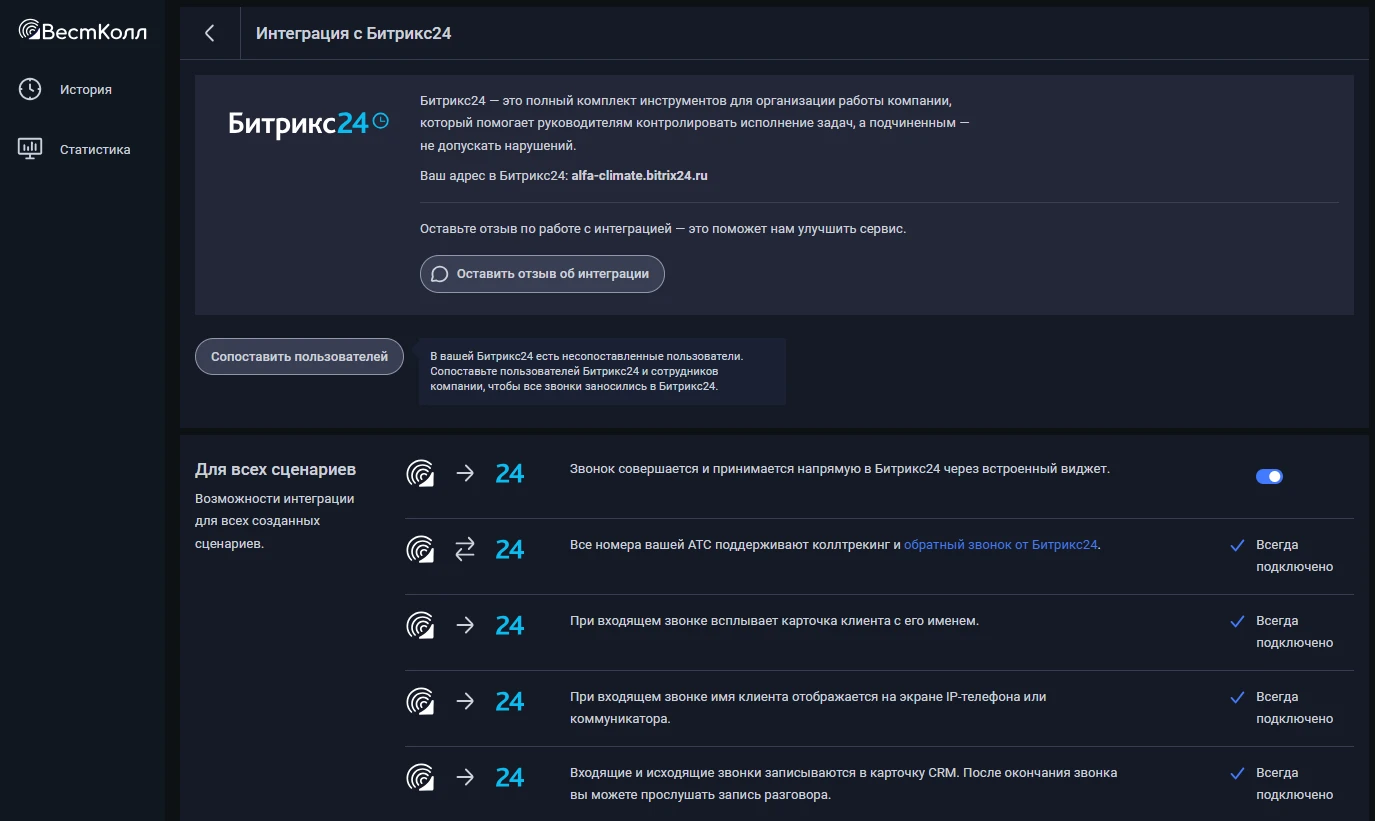Click Всегда подключено in client card row
The width and height of the screenshot is (1375, 821).
point(1294,632)
